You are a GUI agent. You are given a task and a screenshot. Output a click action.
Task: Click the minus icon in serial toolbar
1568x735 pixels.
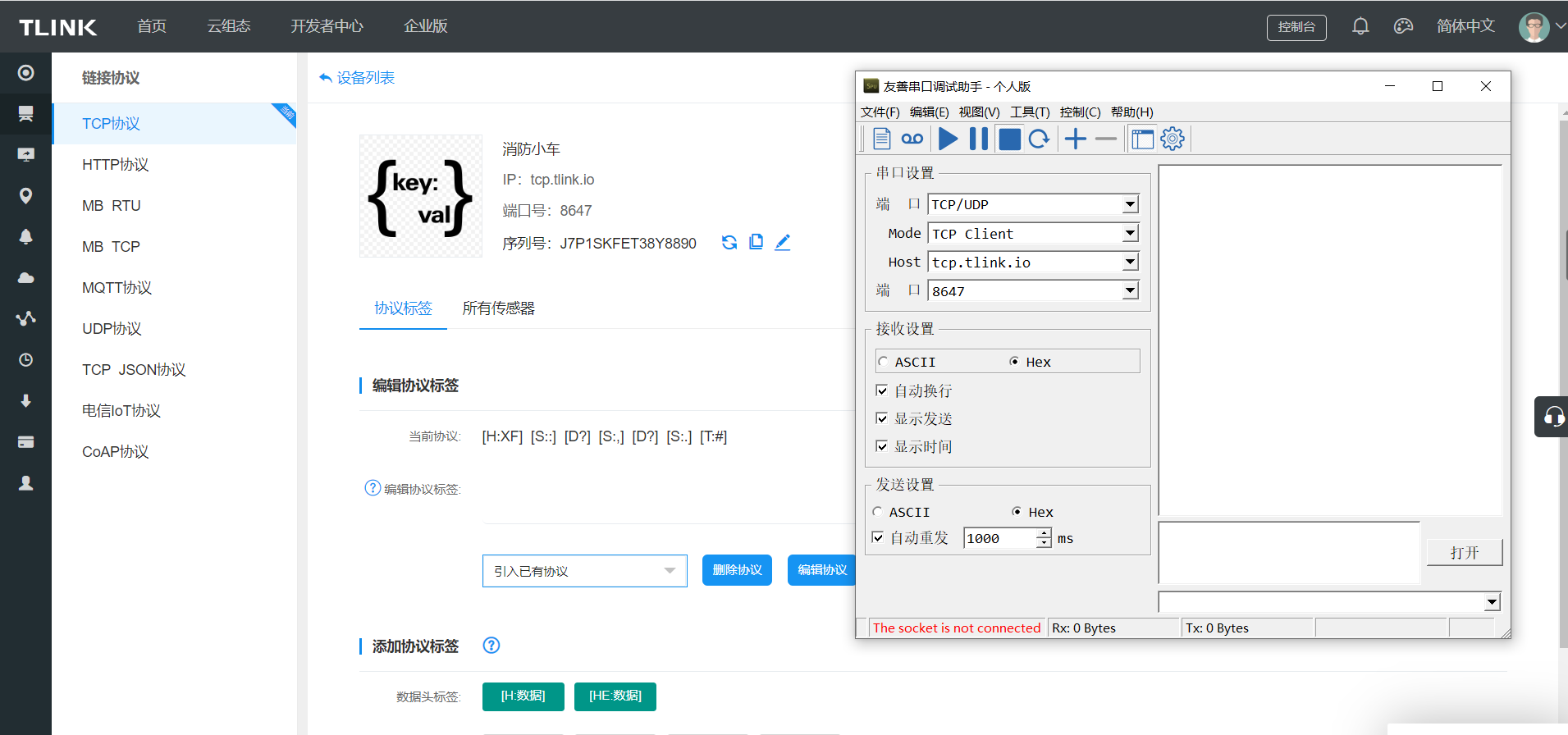pyautogui.click(x=1106, y=139)
